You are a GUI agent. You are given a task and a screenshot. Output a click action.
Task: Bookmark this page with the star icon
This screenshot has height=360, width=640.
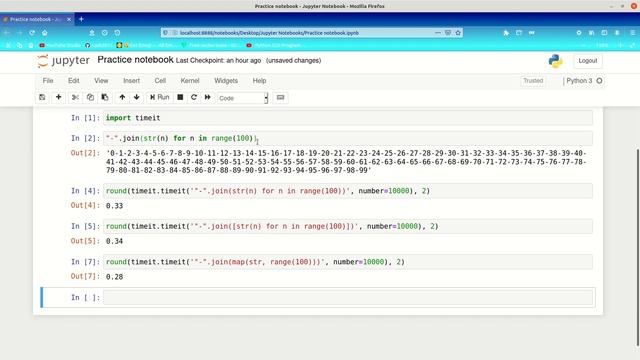pos(458,33)
